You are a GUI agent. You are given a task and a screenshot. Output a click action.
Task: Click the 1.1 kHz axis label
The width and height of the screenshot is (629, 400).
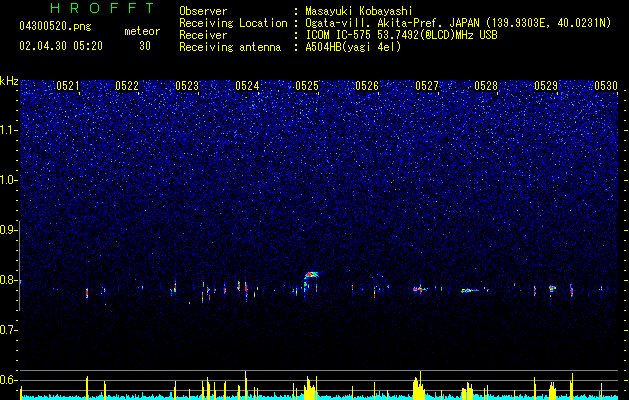tap(9, 130)
